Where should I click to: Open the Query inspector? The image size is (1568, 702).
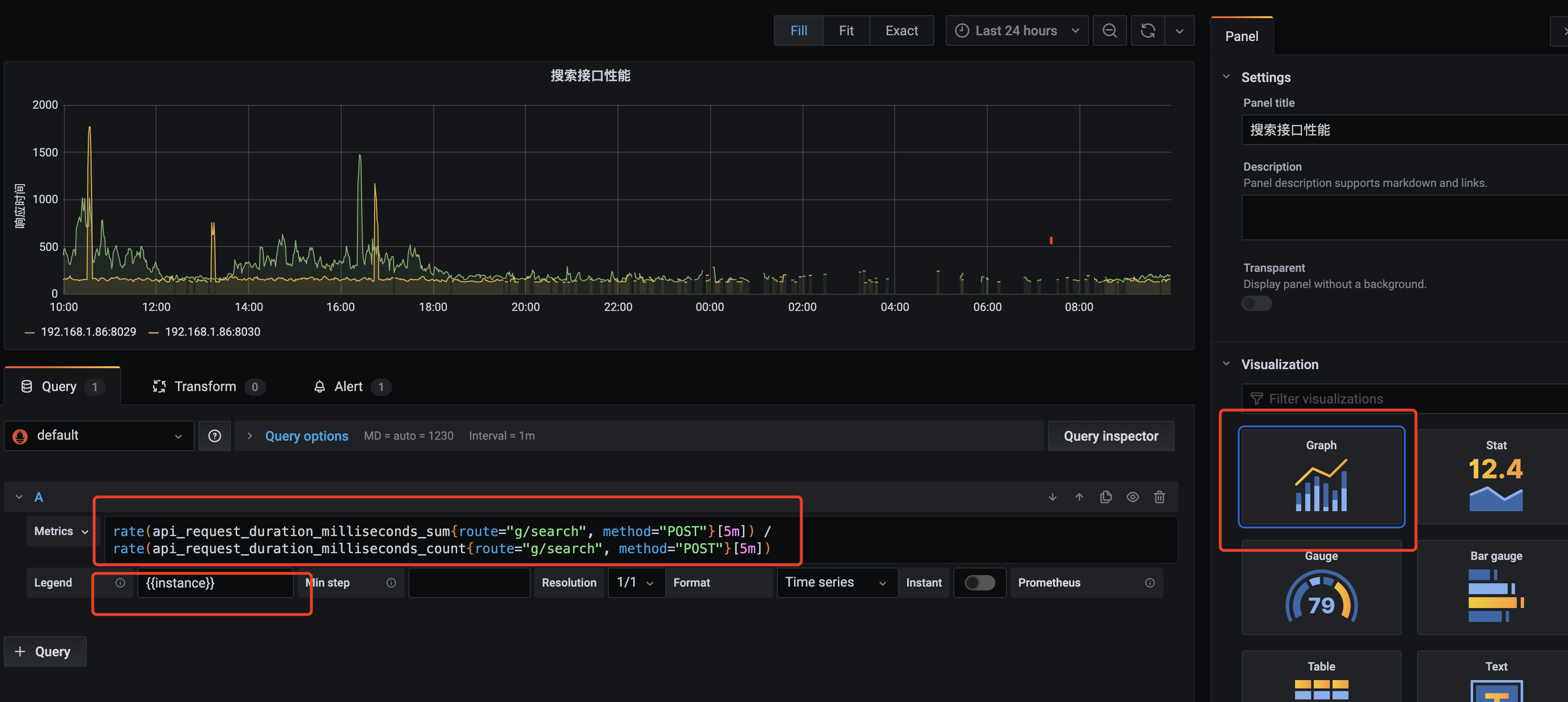click(x=1110, y=435)
